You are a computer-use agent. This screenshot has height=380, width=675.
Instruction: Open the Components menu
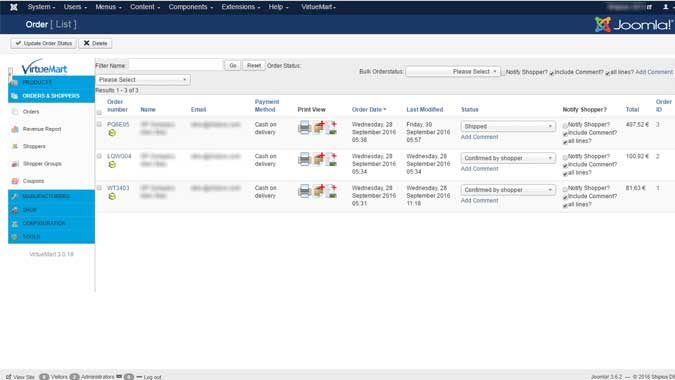(x=190, y=7)
